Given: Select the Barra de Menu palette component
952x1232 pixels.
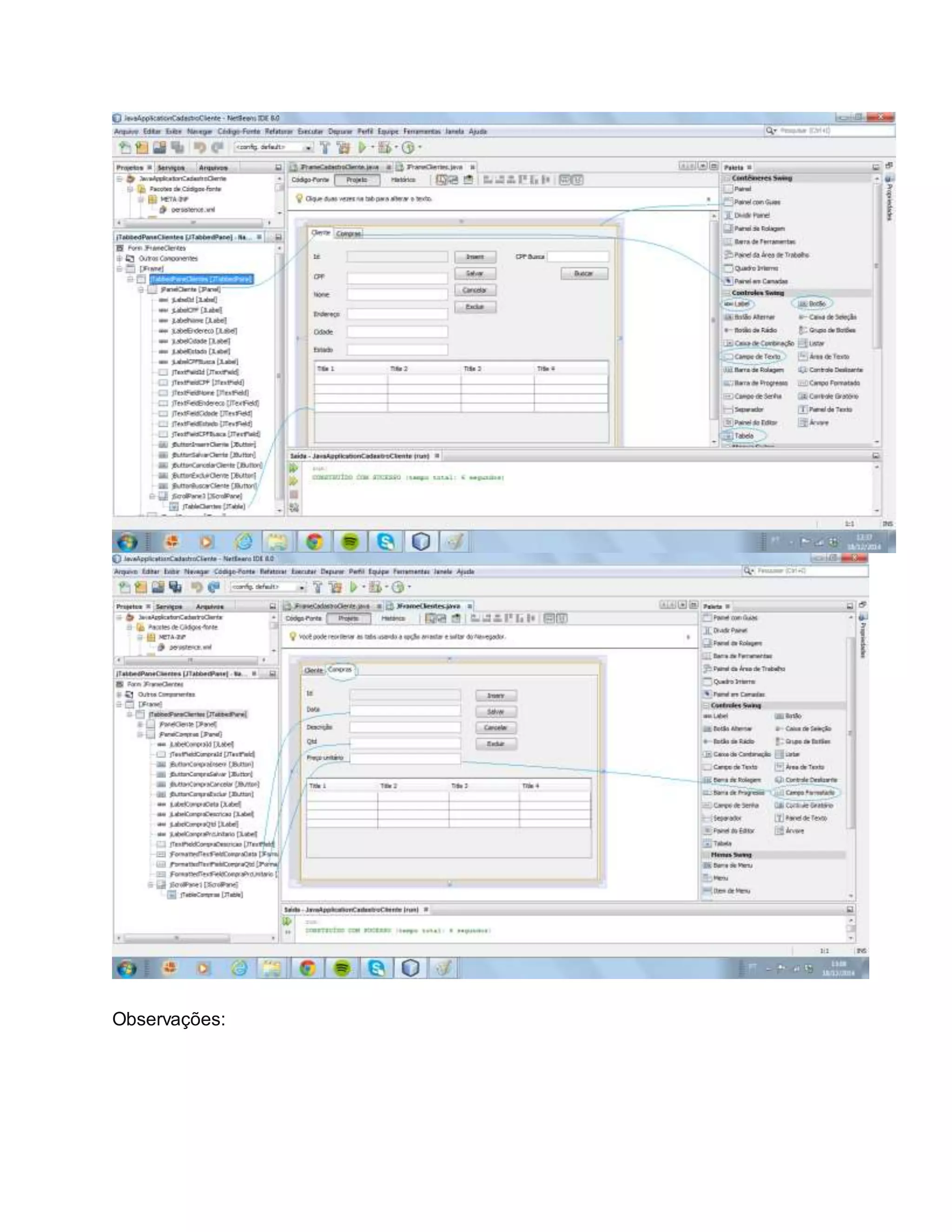Looking at the screenshot, I should pyautogui.click(x=732, y=865).
